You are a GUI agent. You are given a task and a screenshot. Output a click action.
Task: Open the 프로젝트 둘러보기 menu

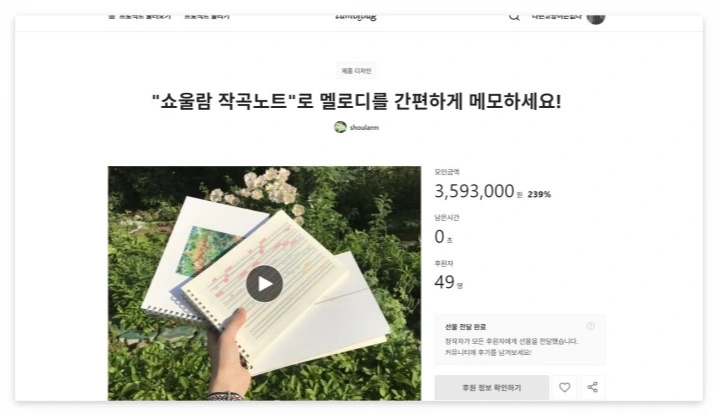tap(145, 17)
